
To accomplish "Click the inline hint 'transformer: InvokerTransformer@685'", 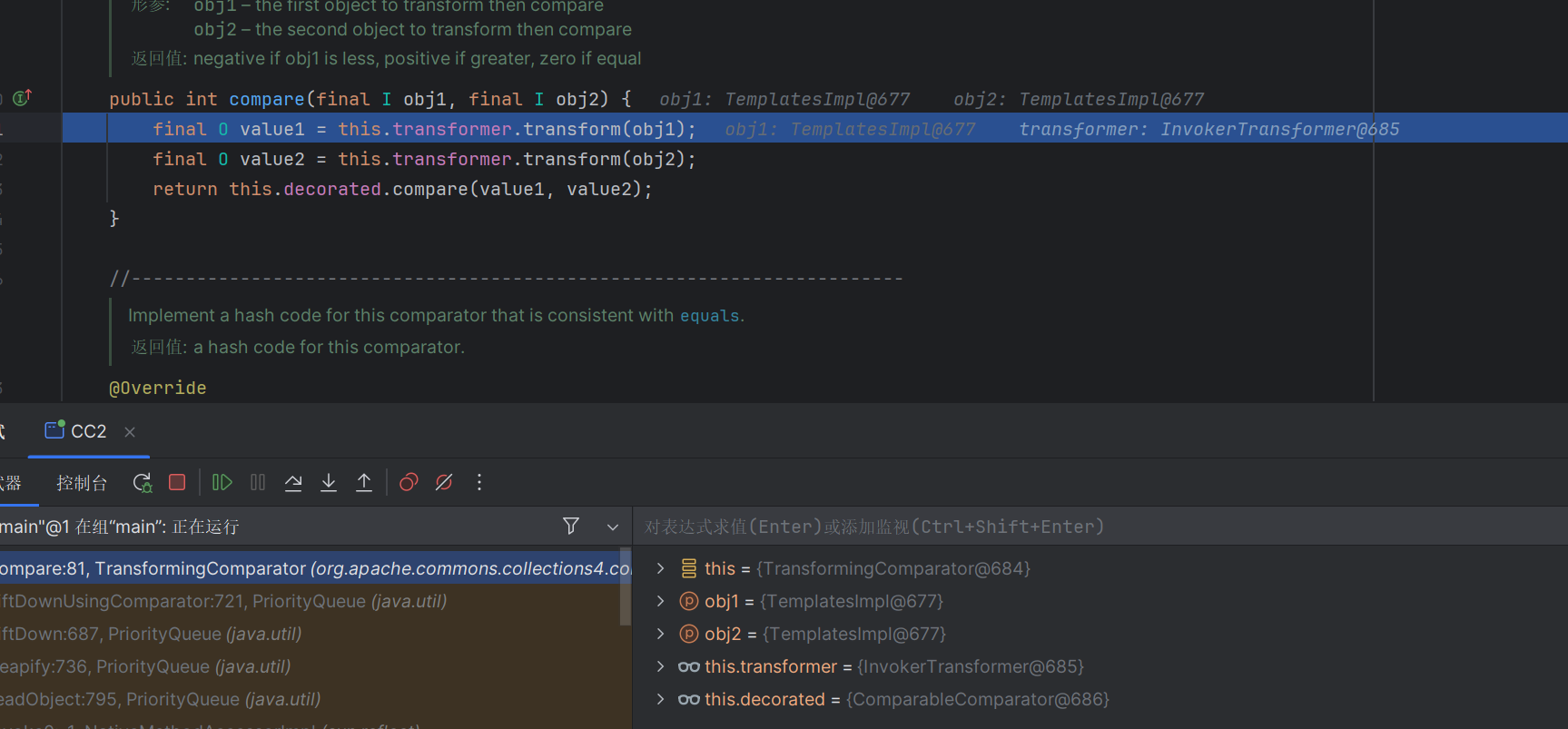I will [1208, 129].
